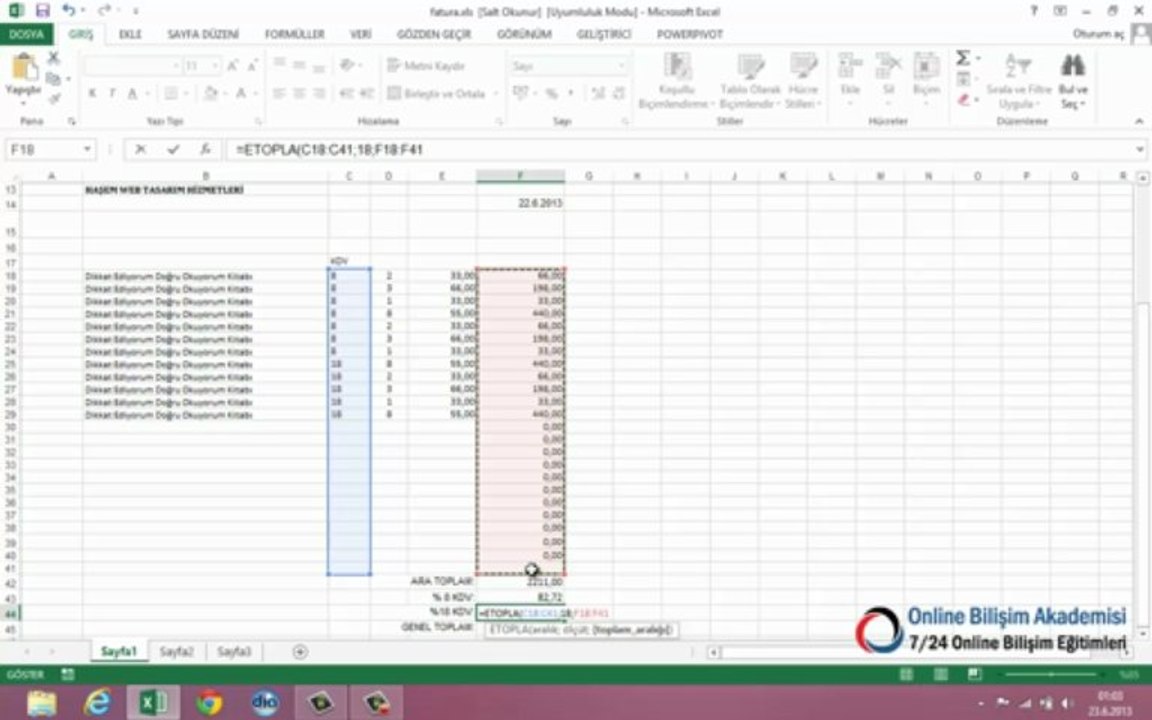The image size is (1152, 720).
Task: Click inside the formula bar text
Action: [680, 150]
